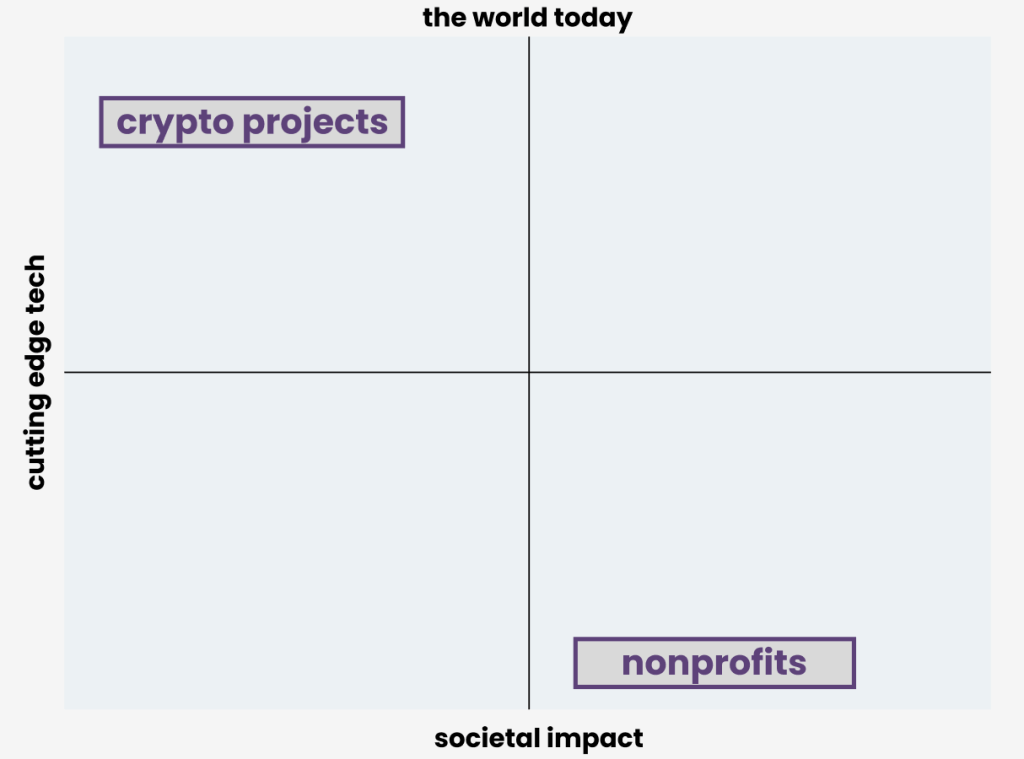Click the bottom end of the vertical axis line
This screenshot has height=759, width=1024.
(x=529, y=706)
